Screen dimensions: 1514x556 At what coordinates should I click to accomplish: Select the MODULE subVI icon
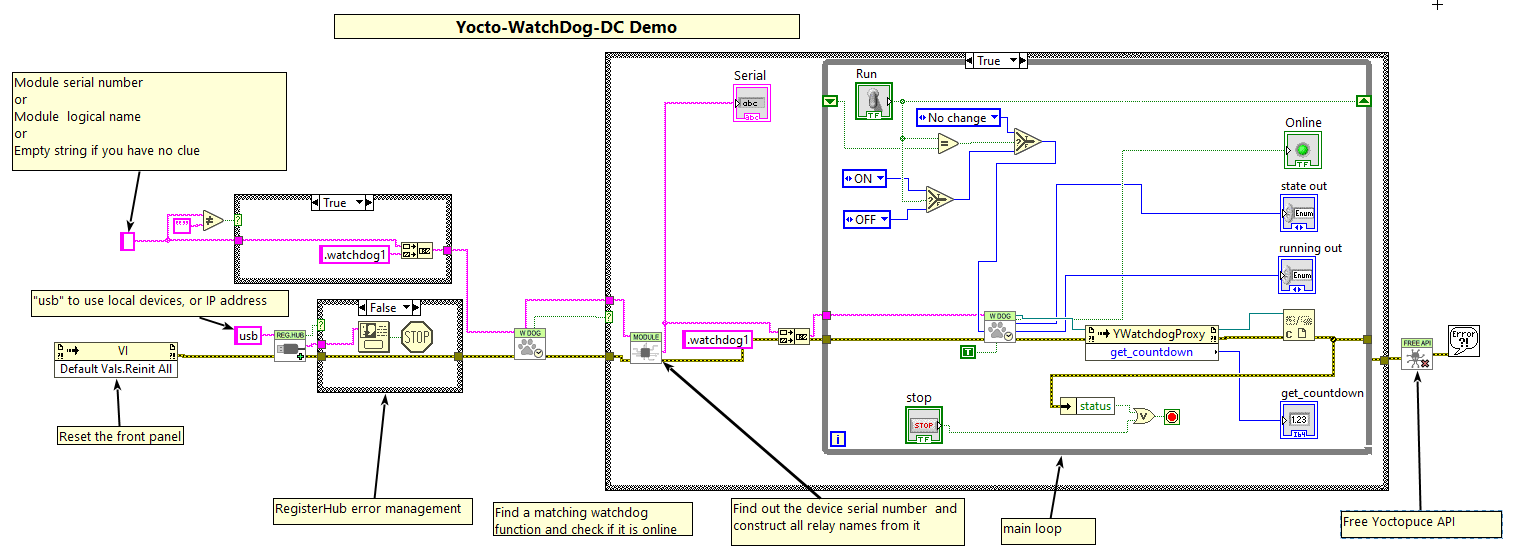pos(645,347)
